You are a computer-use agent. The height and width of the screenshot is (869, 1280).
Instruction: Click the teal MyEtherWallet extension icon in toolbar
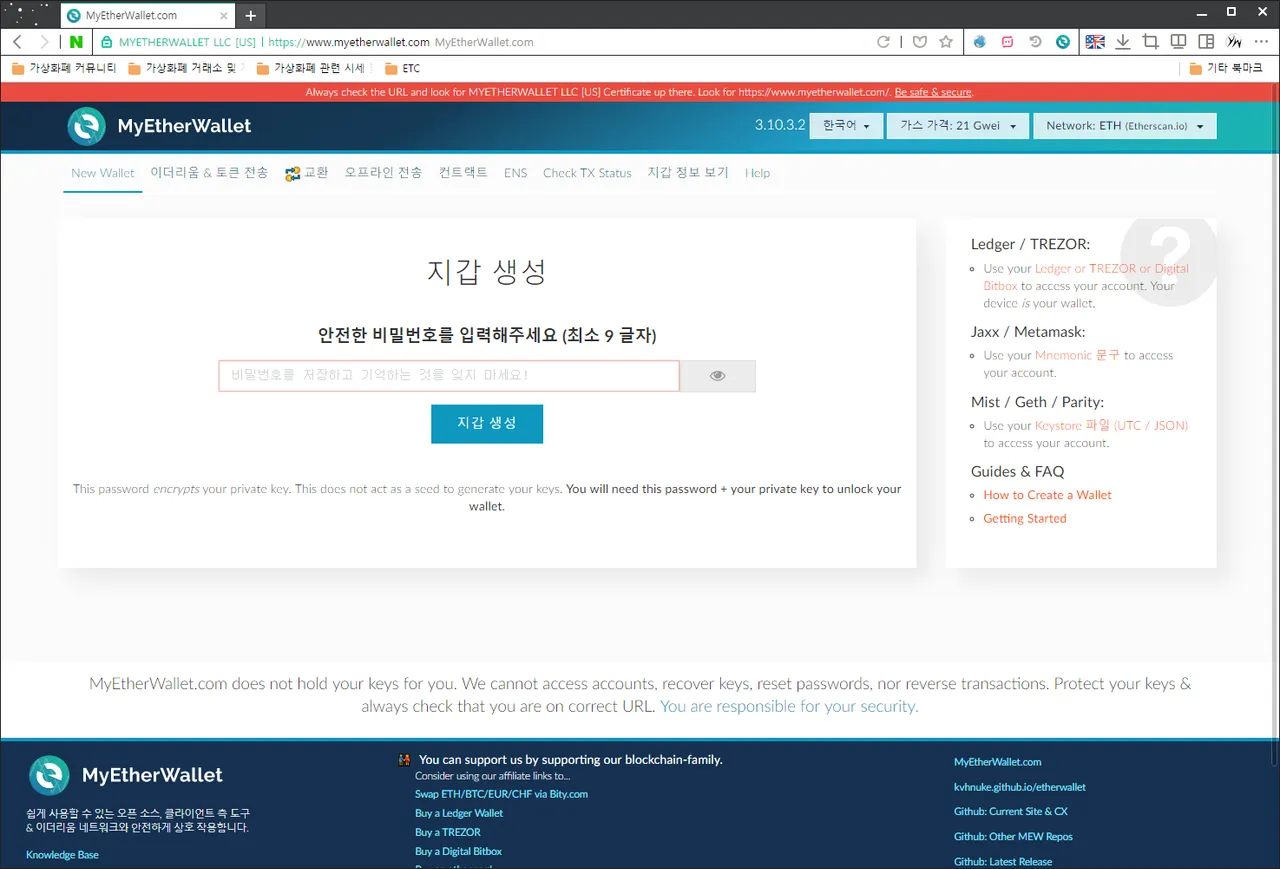[1063, 42]
